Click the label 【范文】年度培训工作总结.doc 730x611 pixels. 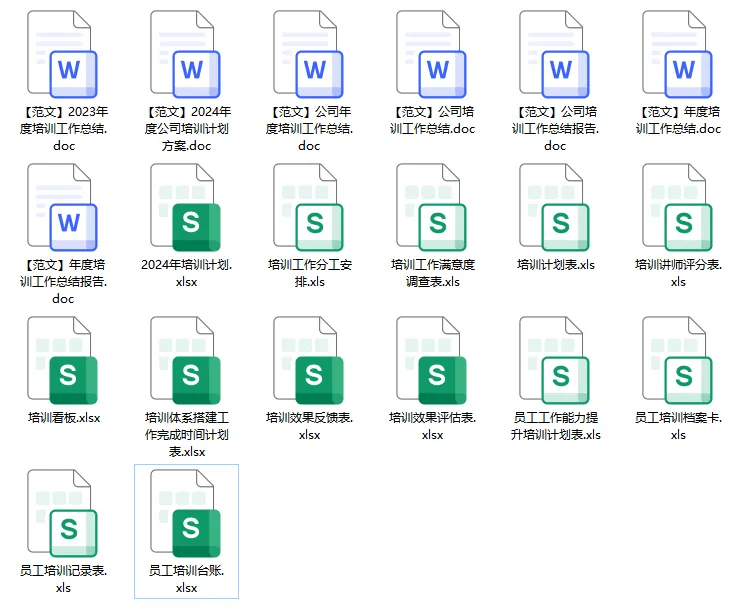pos(678,120)
